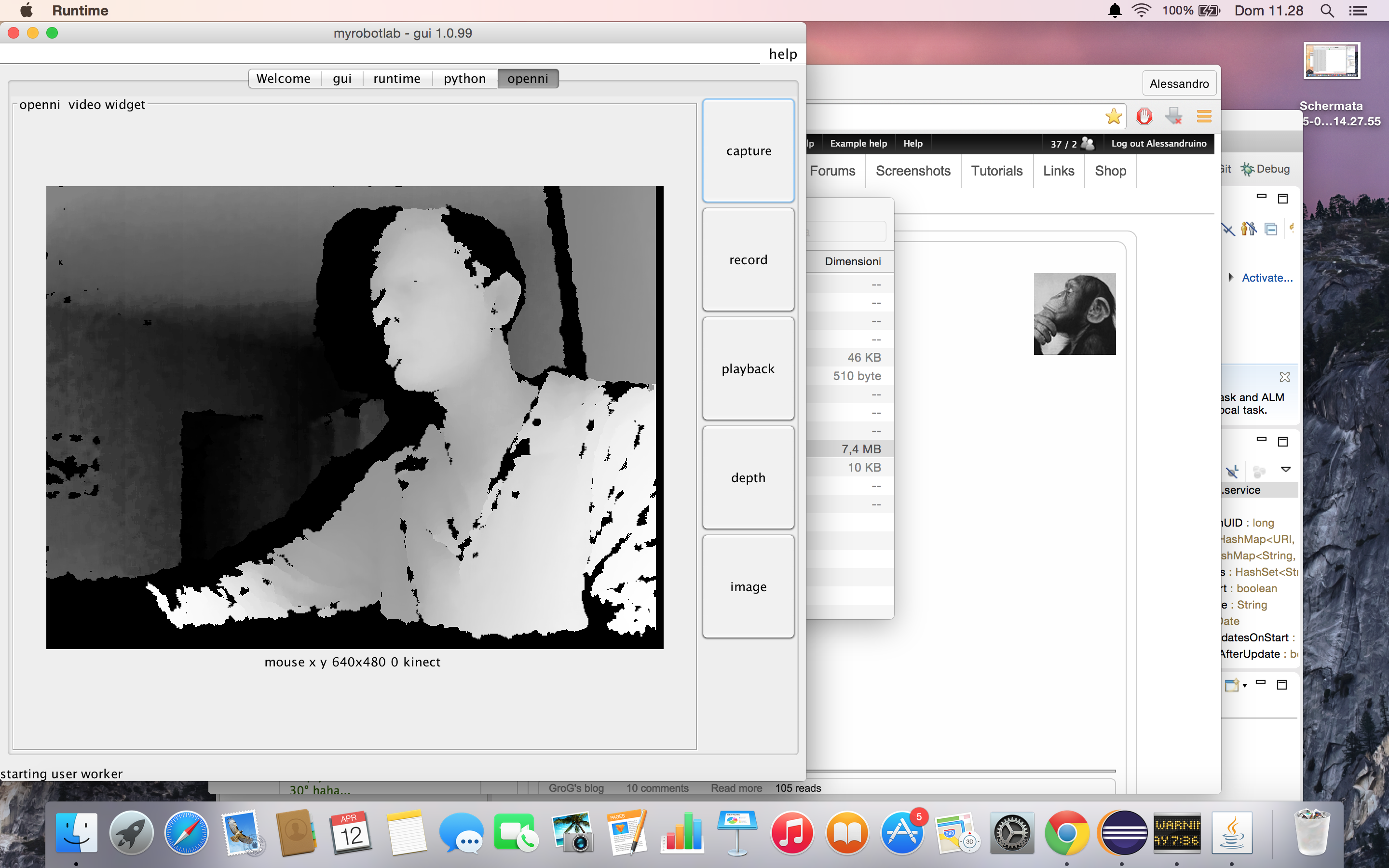Open the Eclipse bottom panel dropdown arrow

click(1244, 685)
